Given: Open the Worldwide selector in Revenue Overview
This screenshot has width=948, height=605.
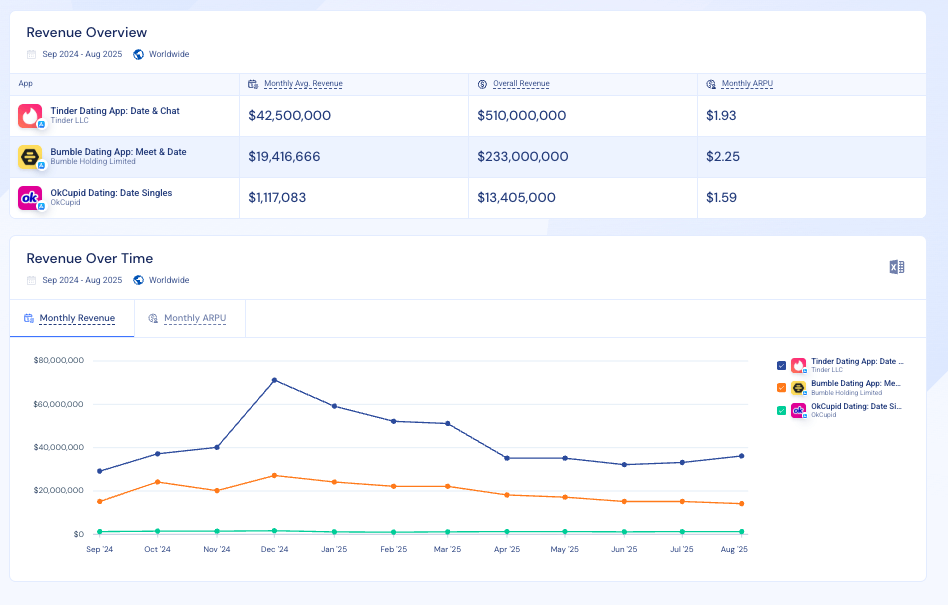Looking at the screenshot, I should [x=161, y=54].
